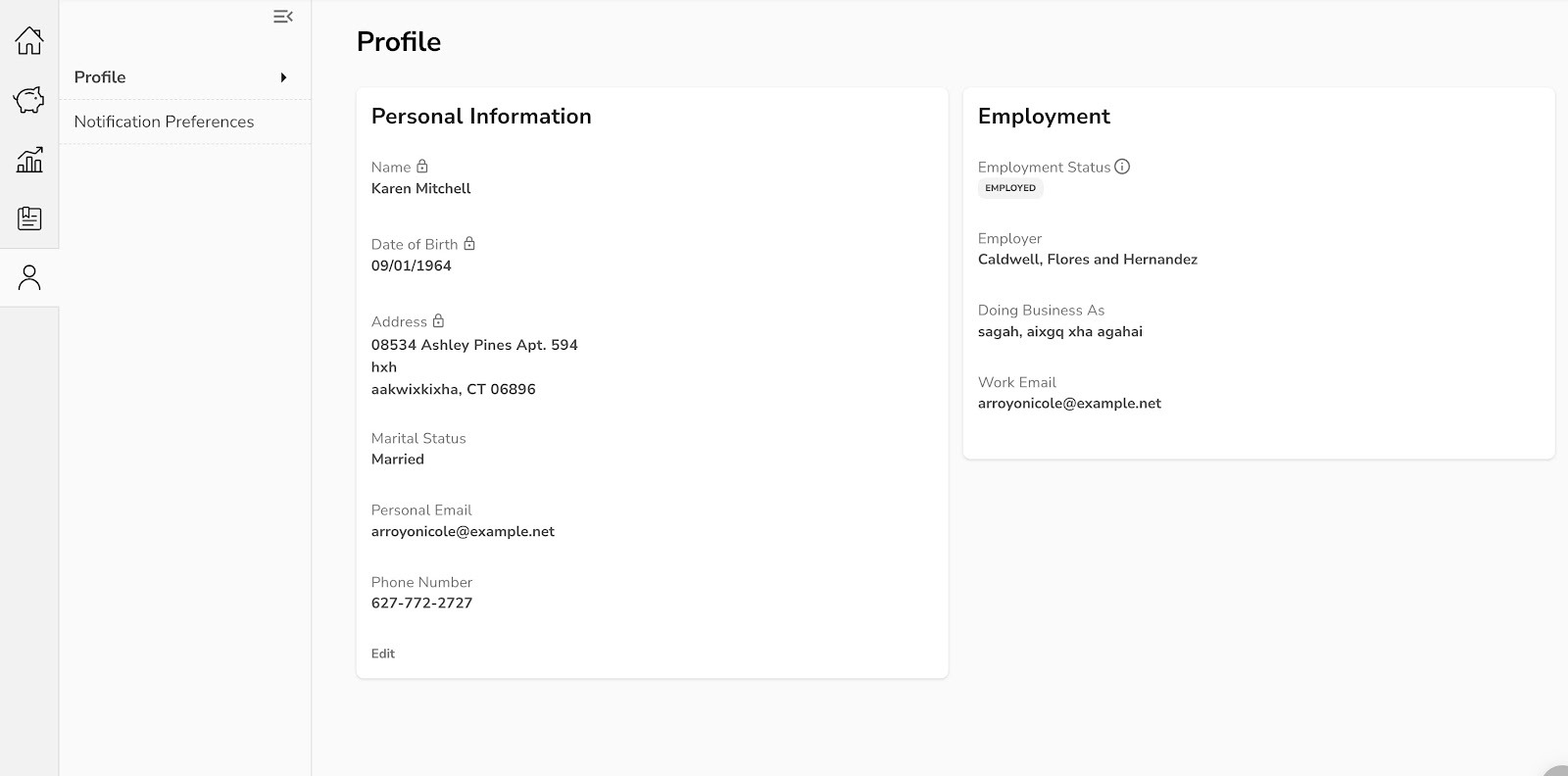Click the work email address value
1568x776 pixels.
[x=1069, y=404]
